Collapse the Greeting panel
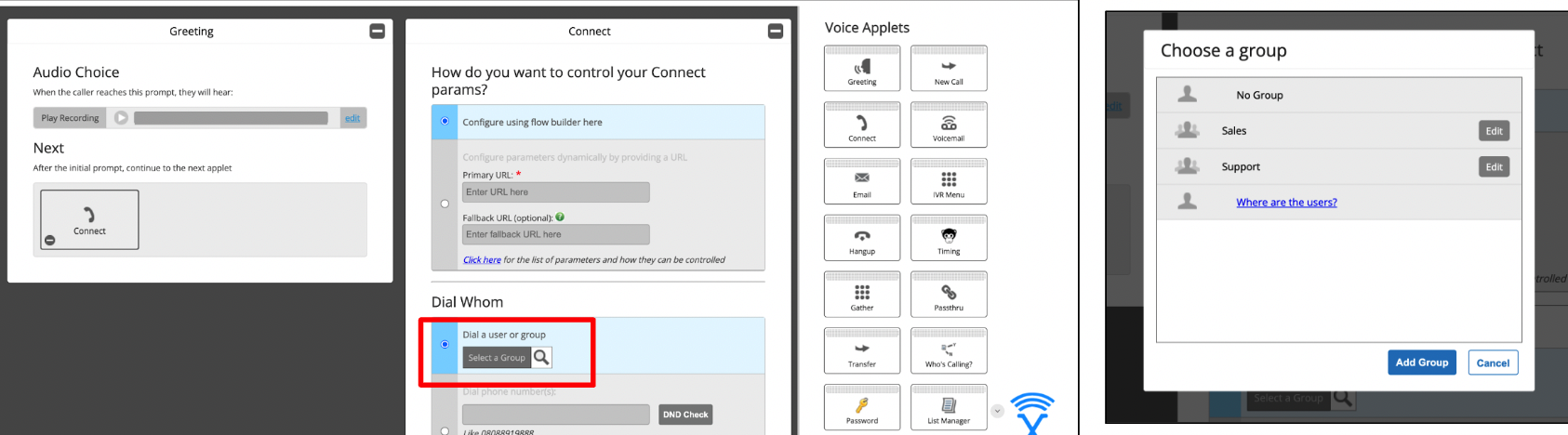 tap(377, 32)
